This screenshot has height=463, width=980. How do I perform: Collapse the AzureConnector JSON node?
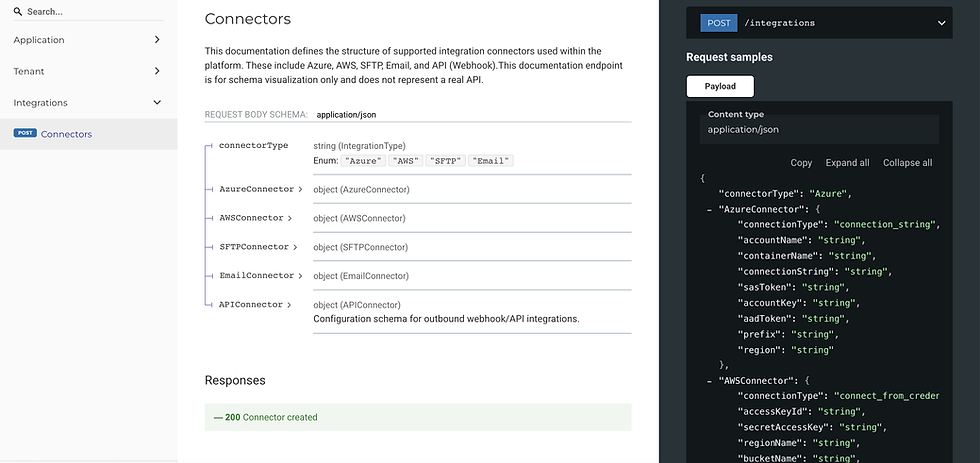(x=709, y=209)
